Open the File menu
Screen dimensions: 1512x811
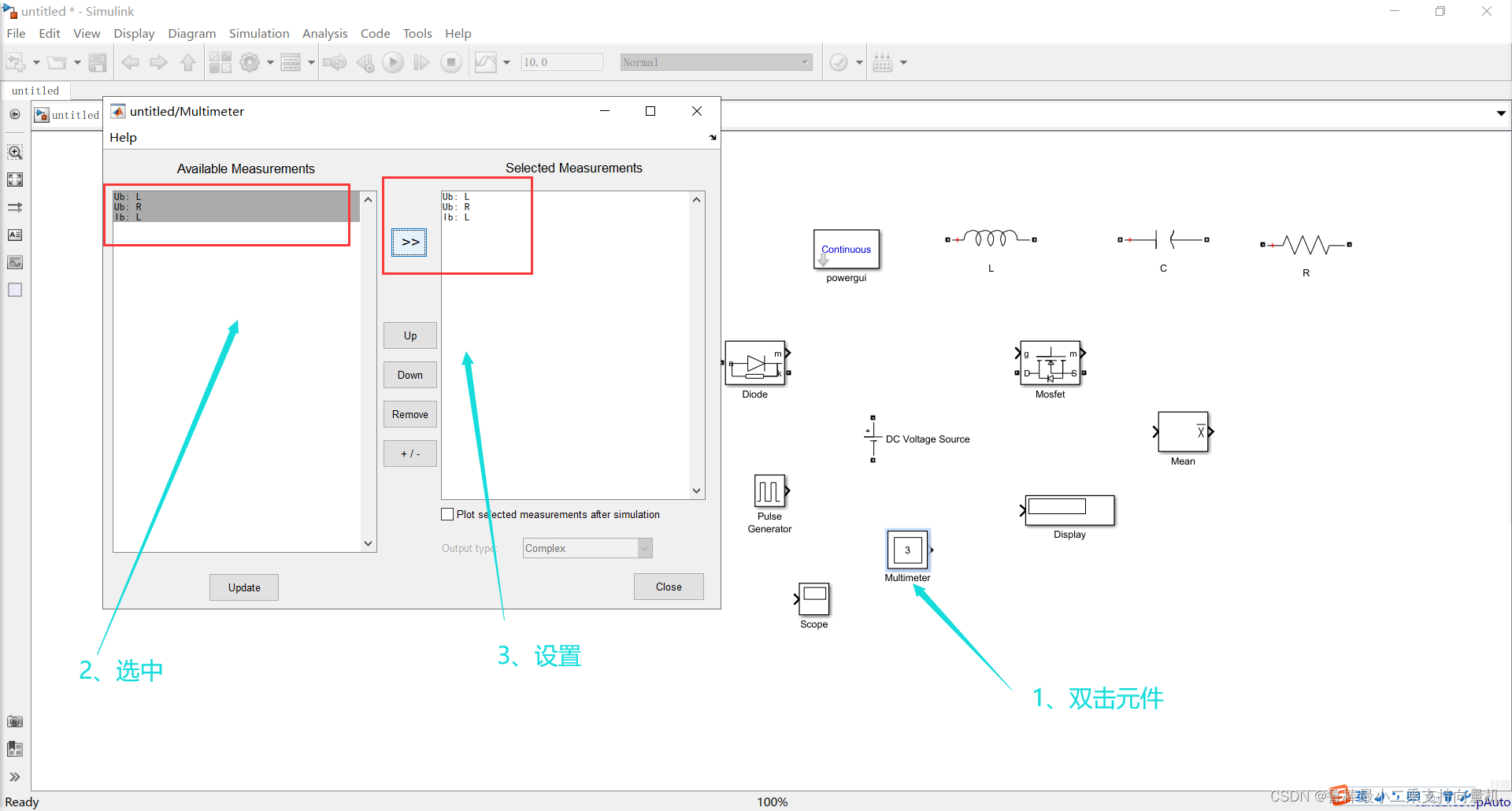pos(16,33)
